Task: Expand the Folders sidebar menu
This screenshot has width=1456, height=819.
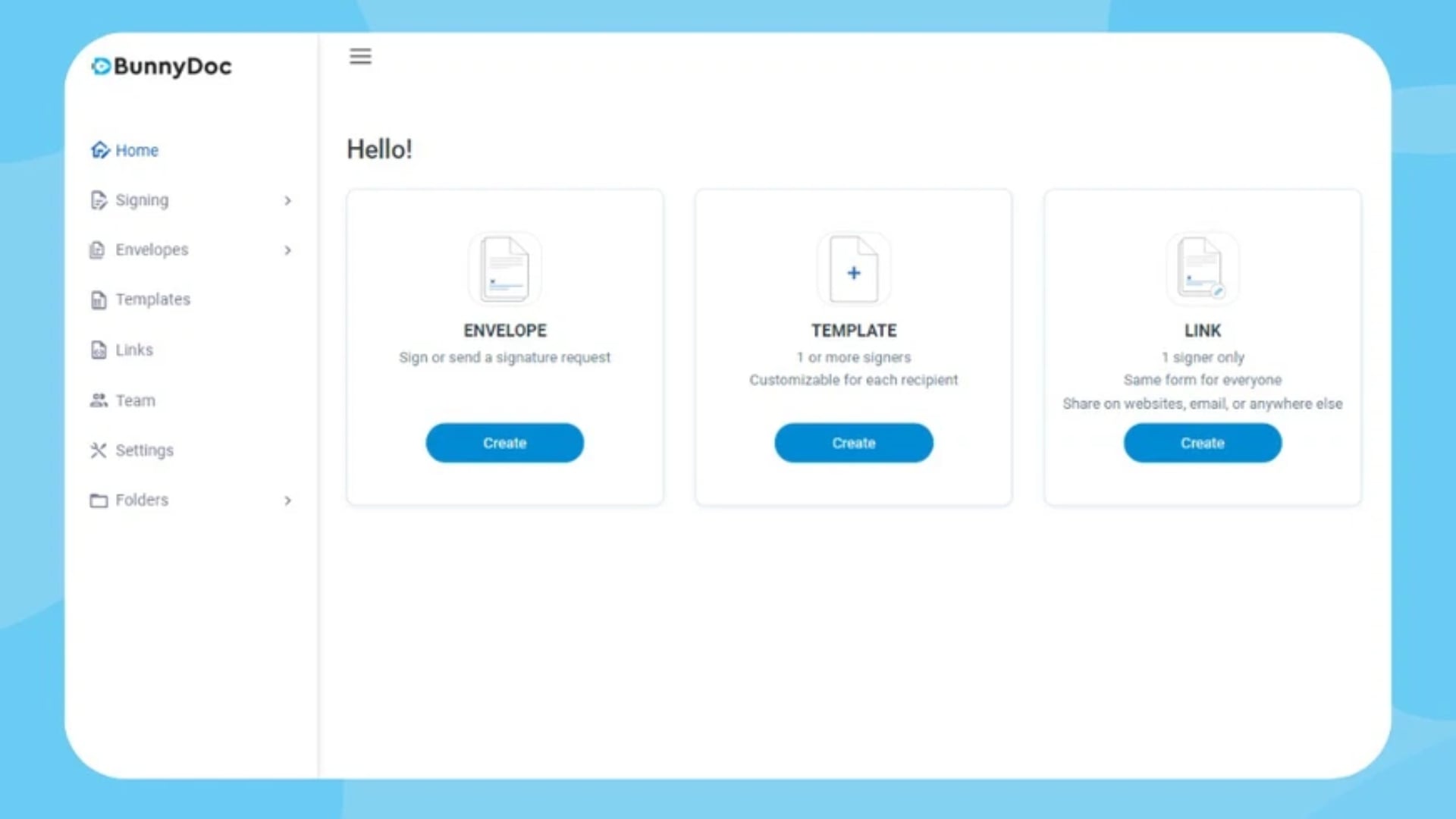Action: click(287, 499)
